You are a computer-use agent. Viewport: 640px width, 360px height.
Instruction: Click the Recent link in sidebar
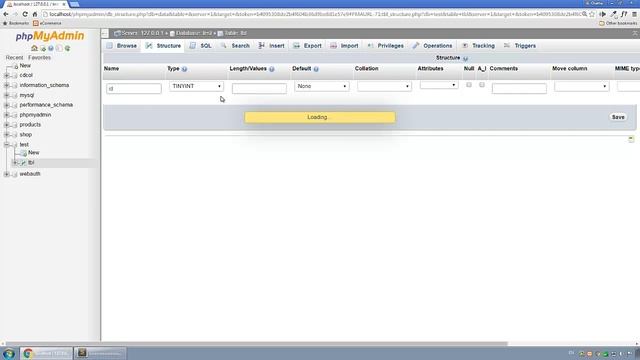(14, 58)
